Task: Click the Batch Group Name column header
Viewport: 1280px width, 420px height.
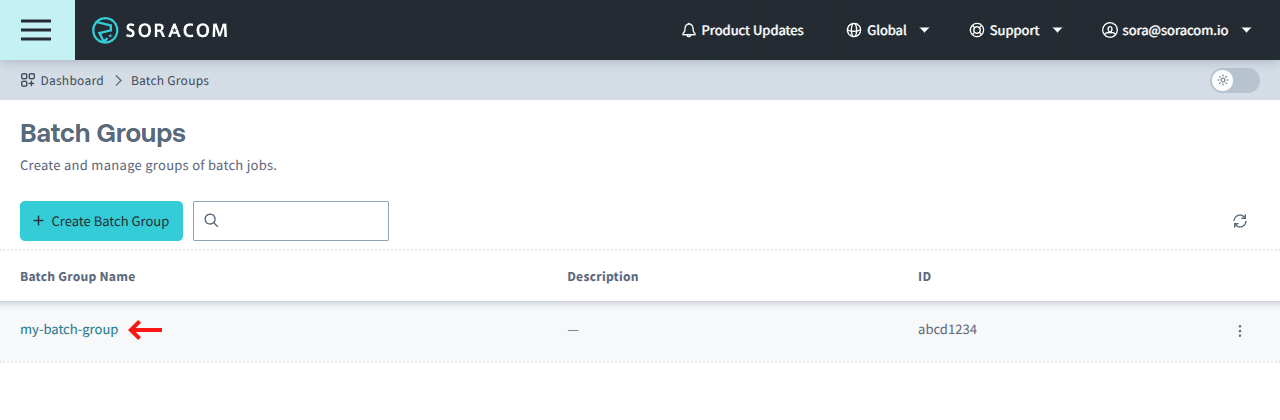Action: point(78,276)
